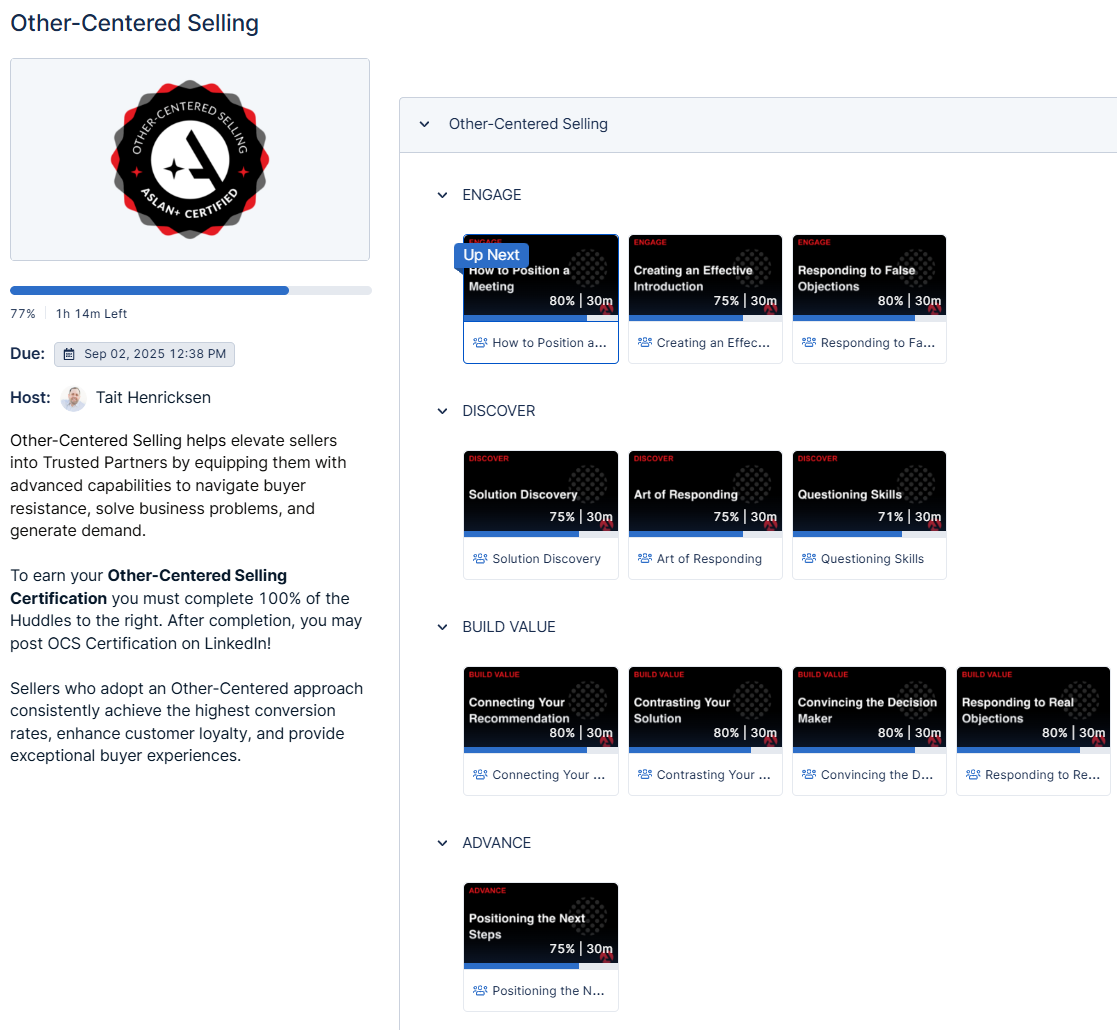This screenshot has height=1030, width=1117.
Task: Click the Up Next badge
Action: [x=492, y=255]
